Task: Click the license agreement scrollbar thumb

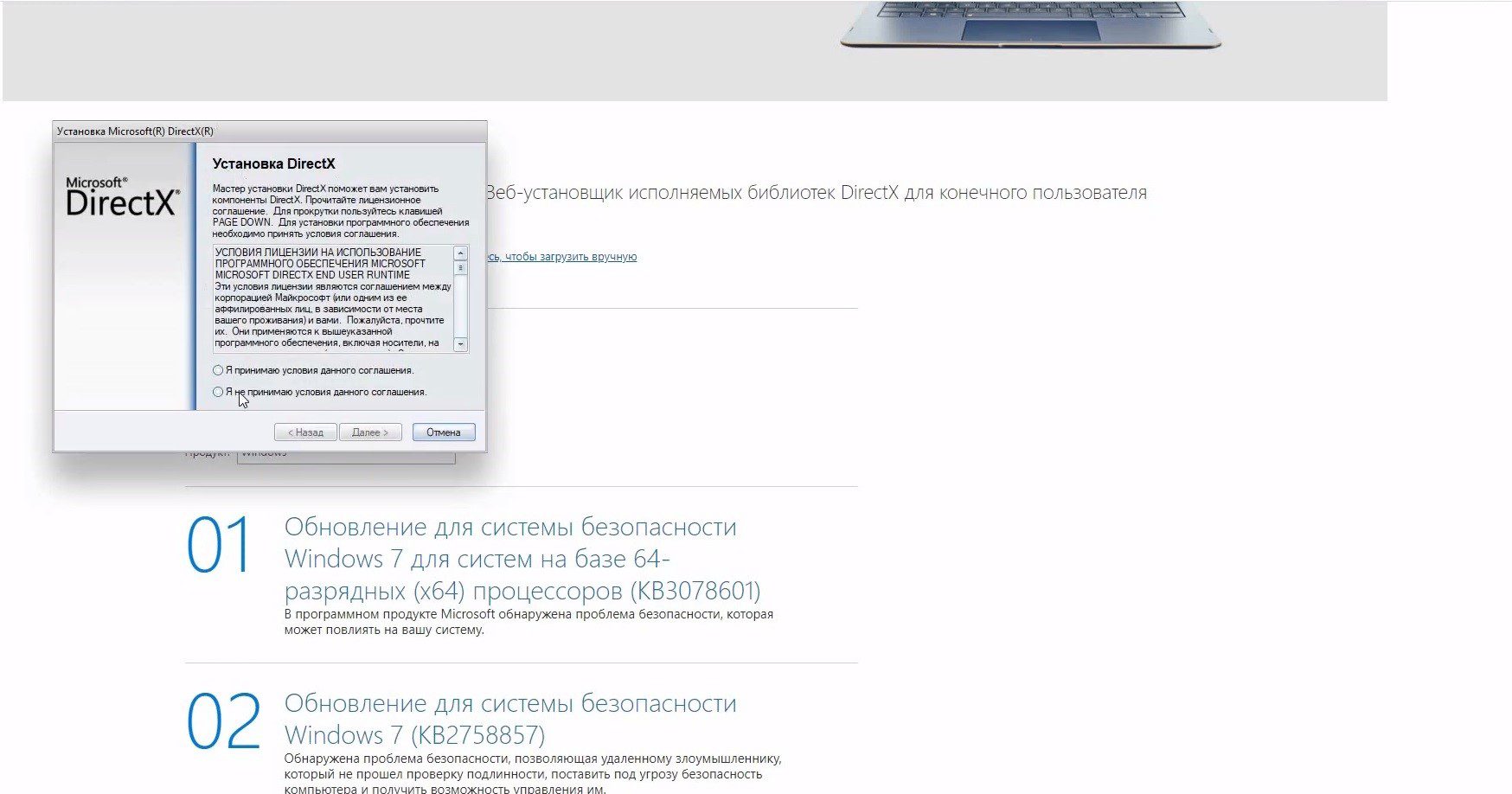Action: point(461,268)
